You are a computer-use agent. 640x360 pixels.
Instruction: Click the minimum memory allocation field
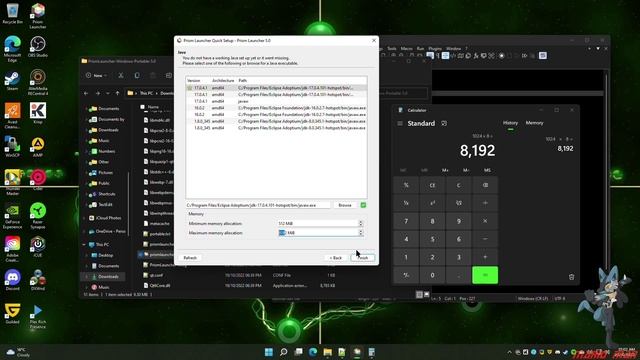point(317,223)
